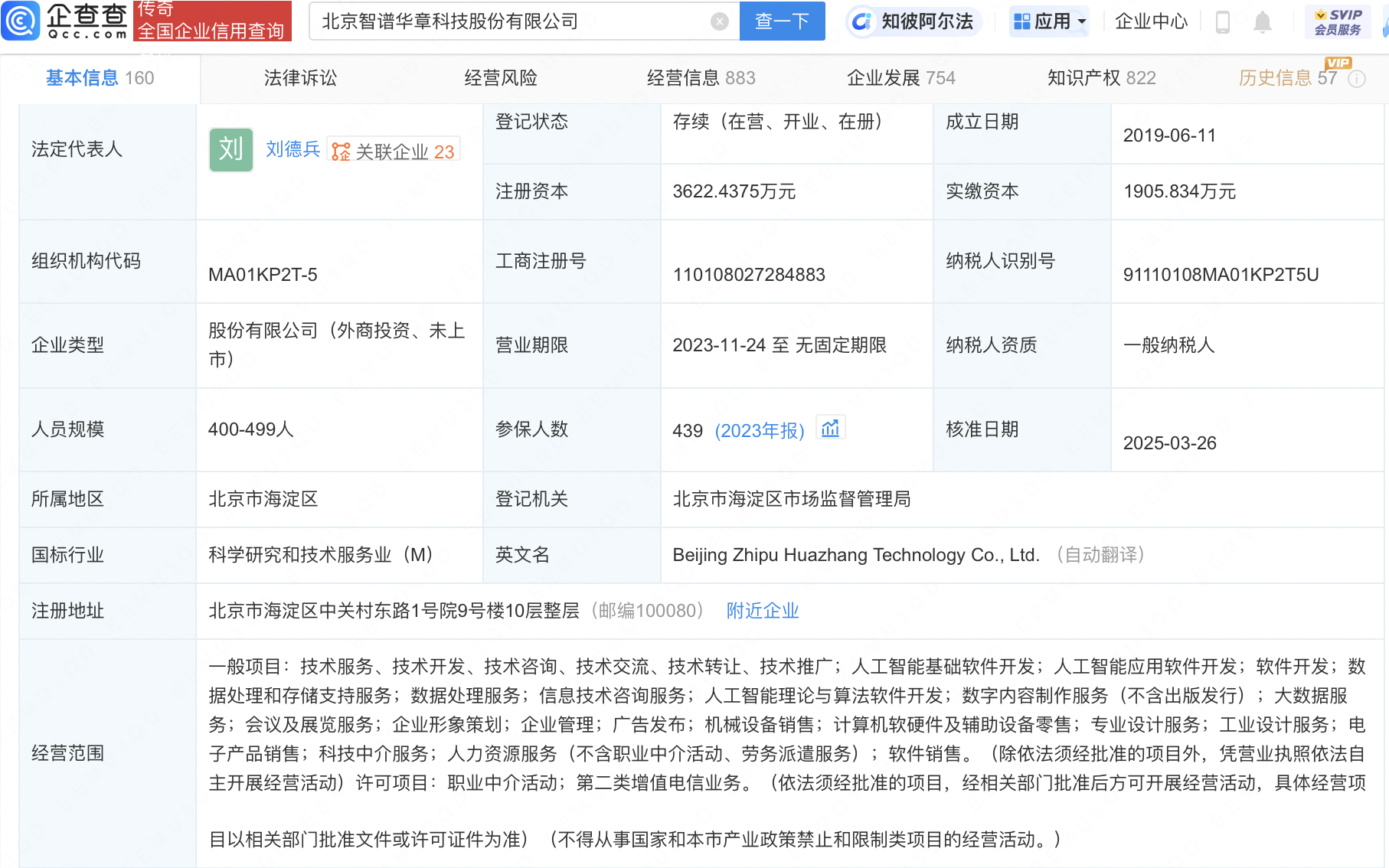This screenshot has height=868, width=1389.
Task: Select the 一般纳税人 value
Action: tap(1169, 345)
